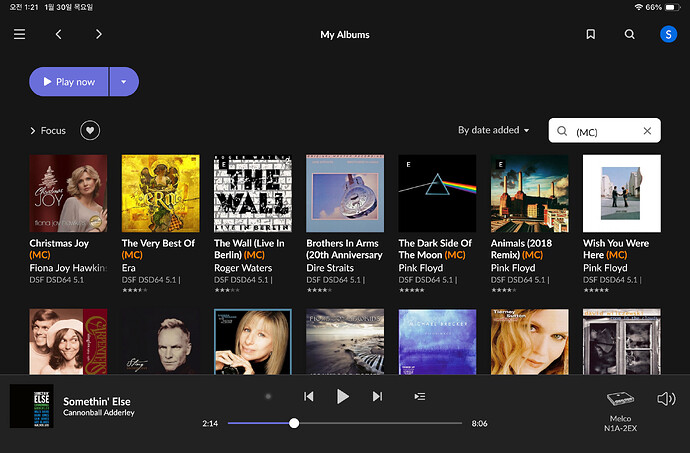Open the play queue icon
Viewport: 690px width, 453px height.
[x=419, y=396]
